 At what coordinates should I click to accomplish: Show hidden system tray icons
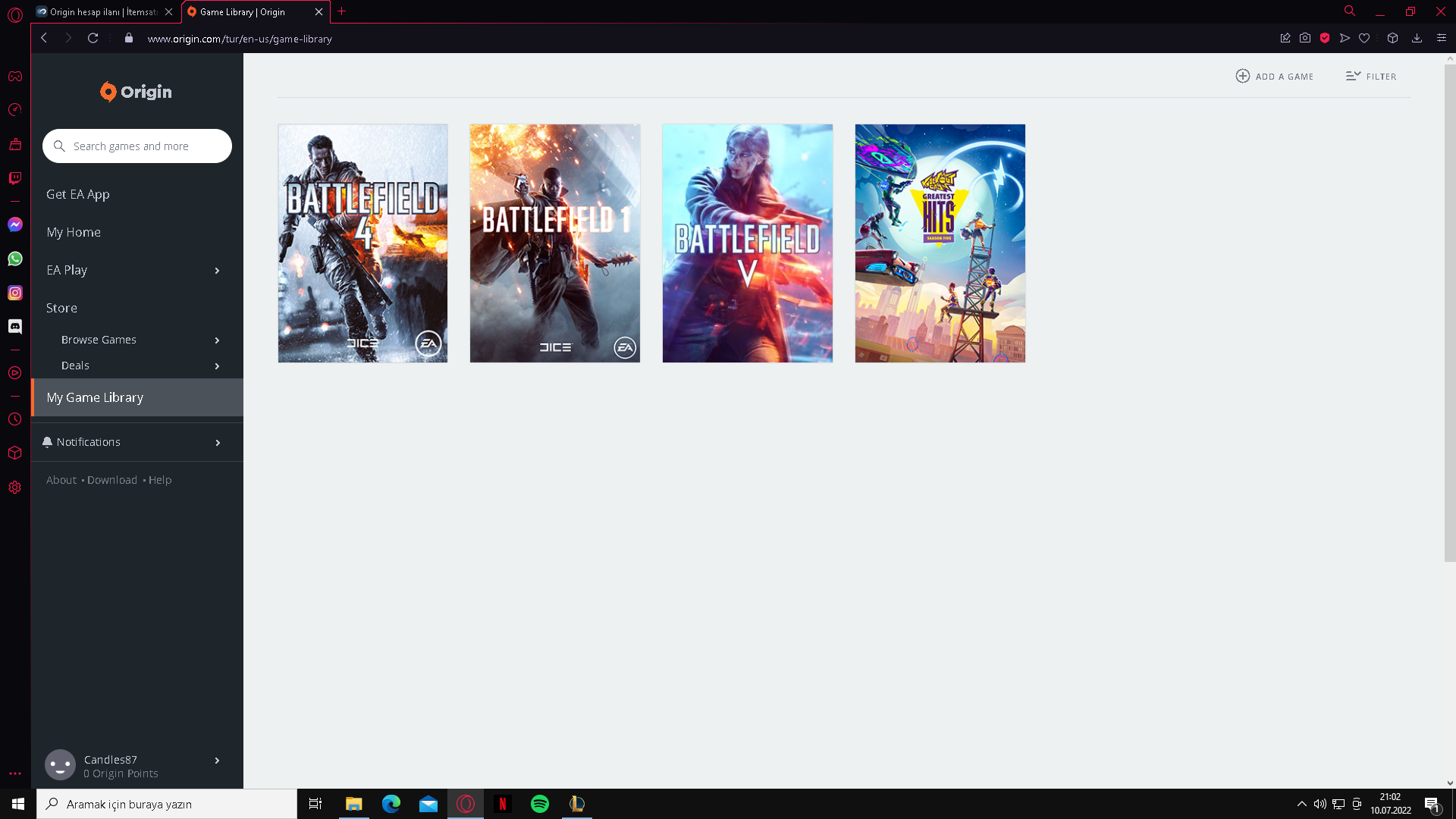point(1302,804)
